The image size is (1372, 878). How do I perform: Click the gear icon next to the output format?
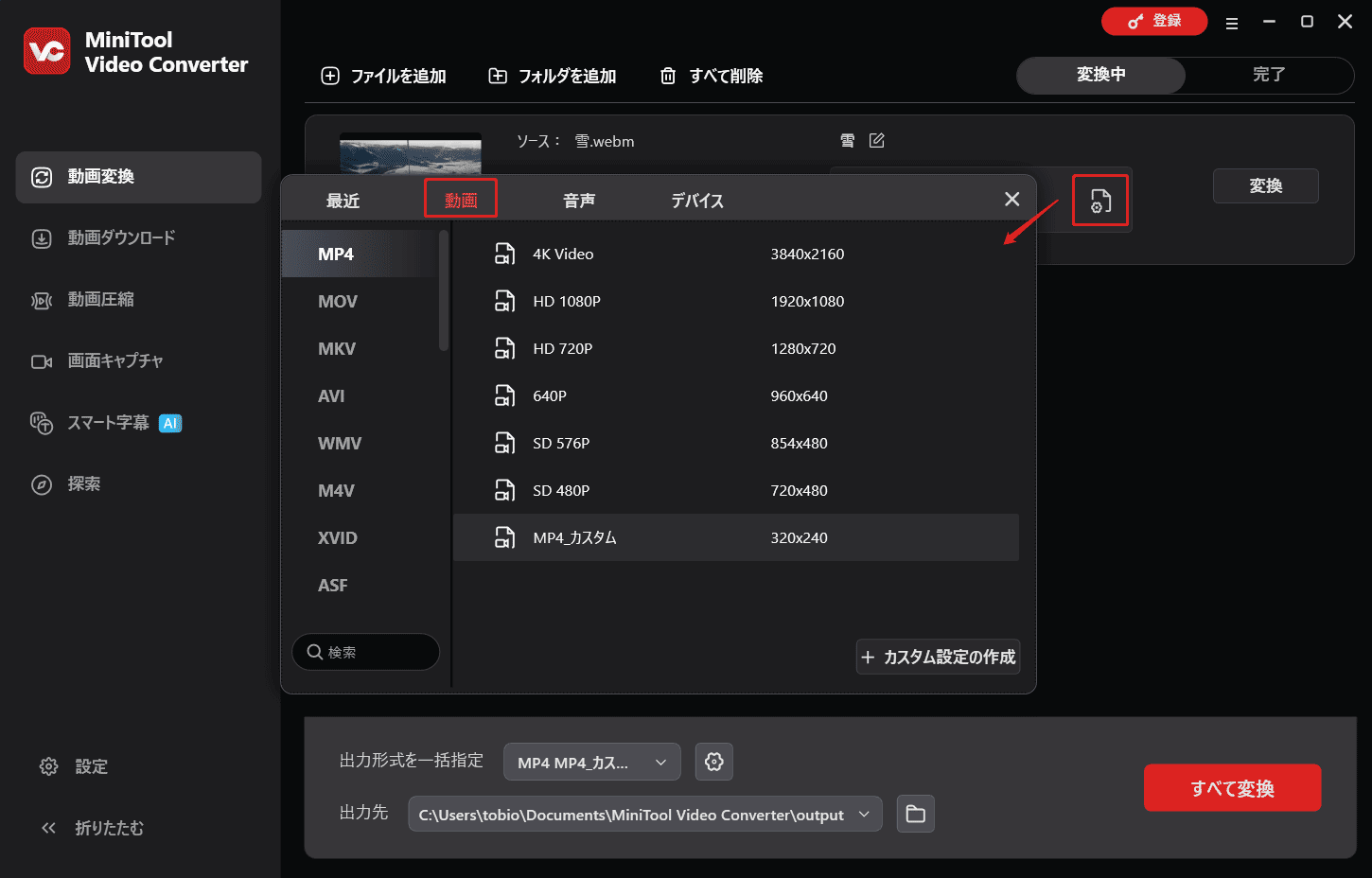[714, 762]
